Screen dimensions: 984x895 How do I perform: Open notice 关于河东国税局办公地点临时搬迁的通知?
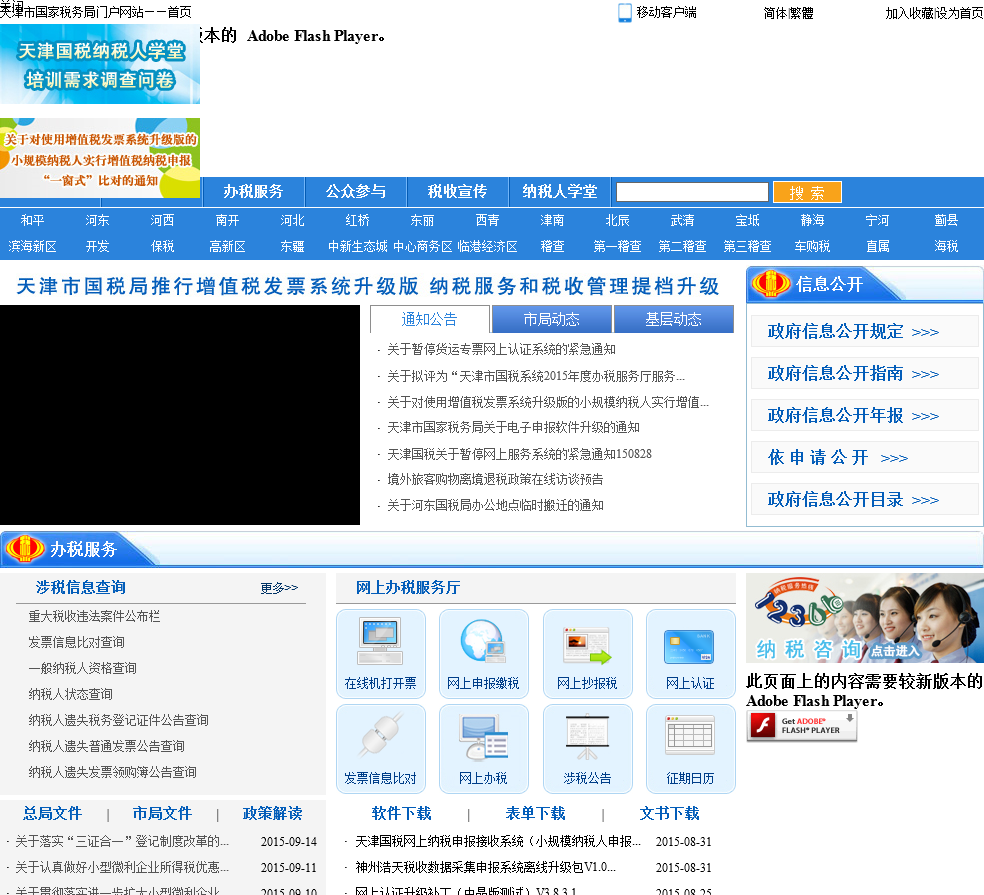[x=495, y=505]
